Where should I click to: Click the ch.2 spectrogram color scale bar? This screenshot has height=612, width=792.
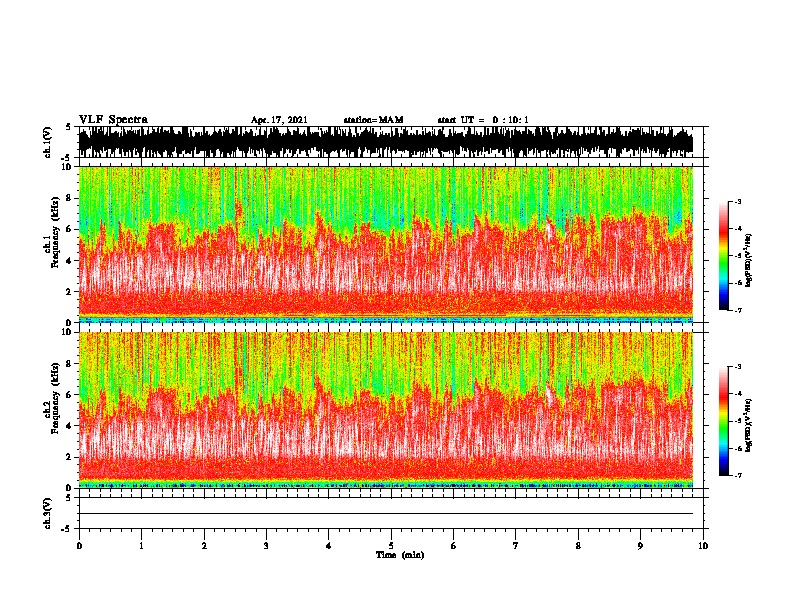click(724, 421)
